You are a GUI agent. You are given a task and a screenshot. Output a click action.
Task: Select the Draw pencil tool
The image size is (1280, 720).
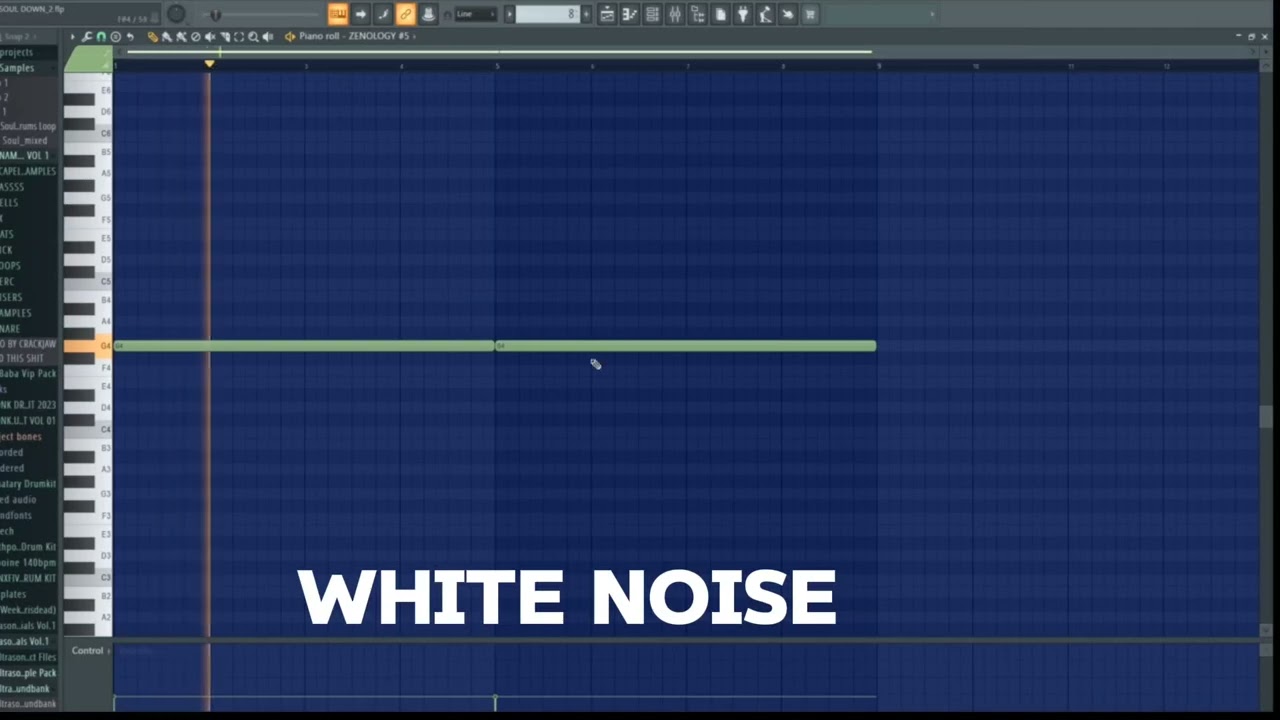[x=153, y=37]
